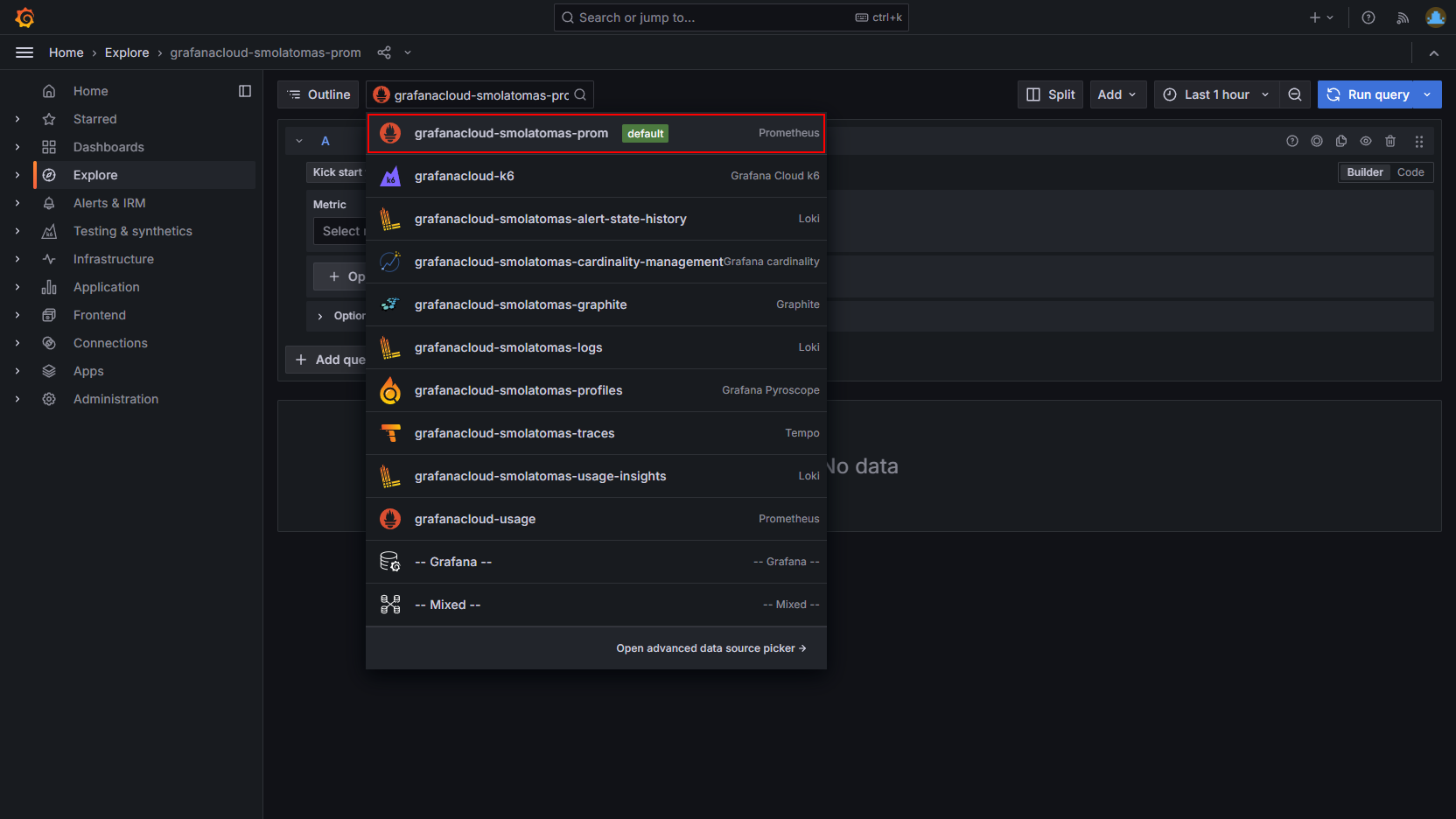
Task: Open Starred in sidebar
Action: [95, 119]
